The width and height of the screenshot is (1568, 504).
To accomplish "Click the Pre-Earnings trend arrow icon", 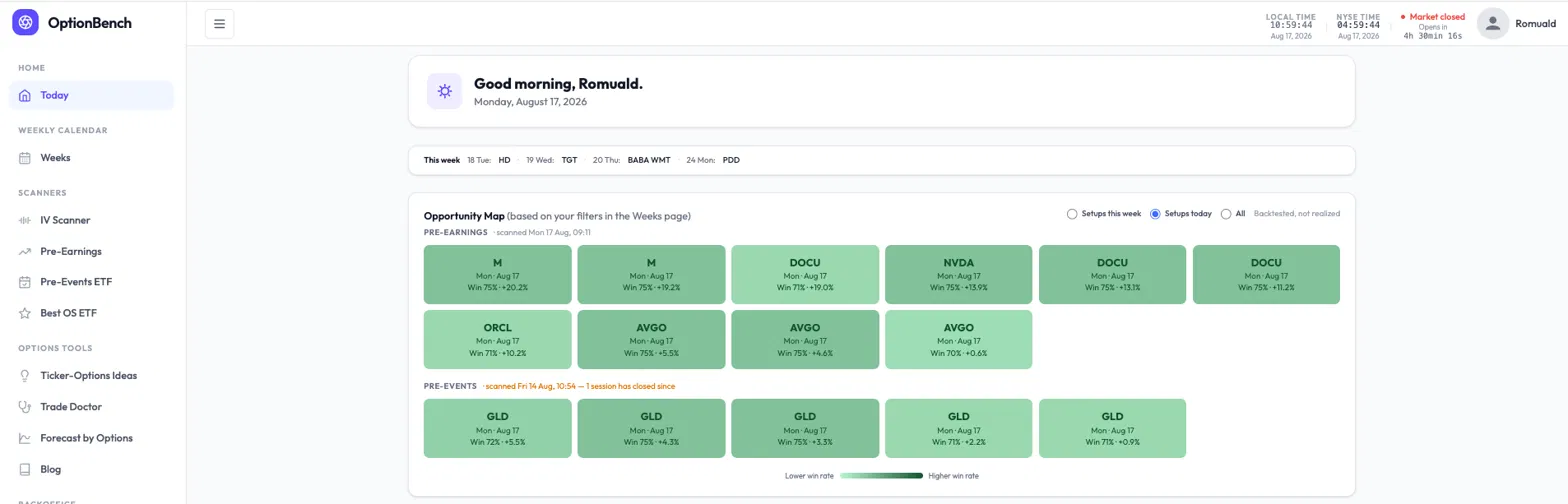I will click(25, 251).
